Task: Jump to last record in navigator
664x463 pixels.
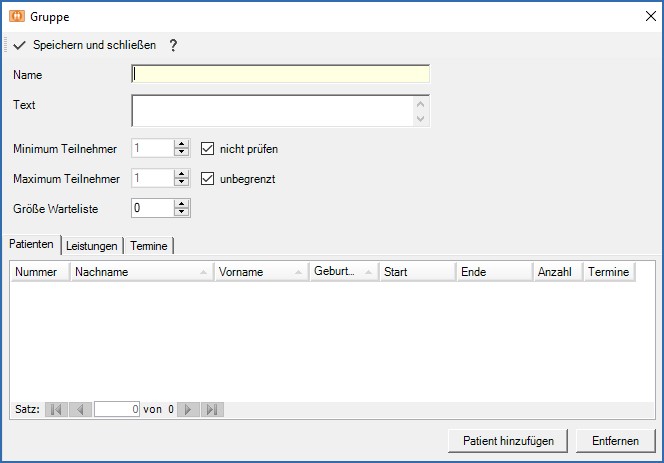Action: coord(212,409)
